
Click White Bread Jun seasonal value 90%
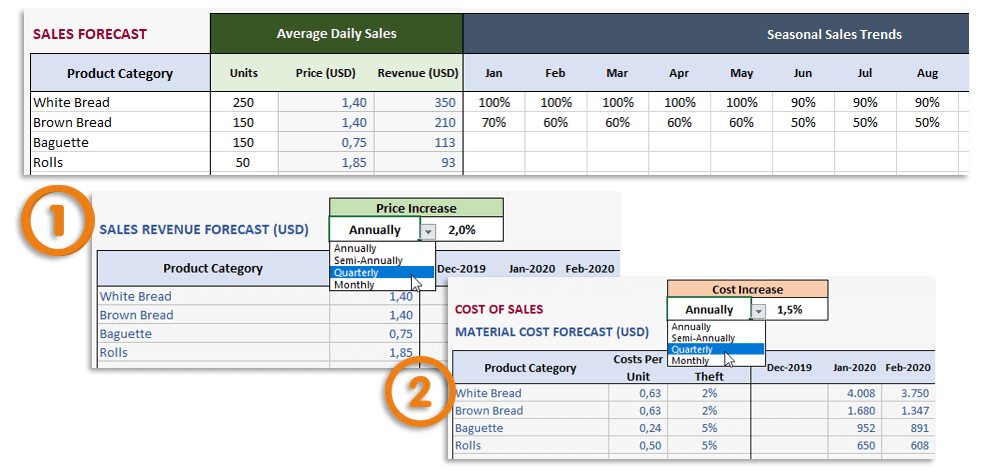click(x=803, y=102)
